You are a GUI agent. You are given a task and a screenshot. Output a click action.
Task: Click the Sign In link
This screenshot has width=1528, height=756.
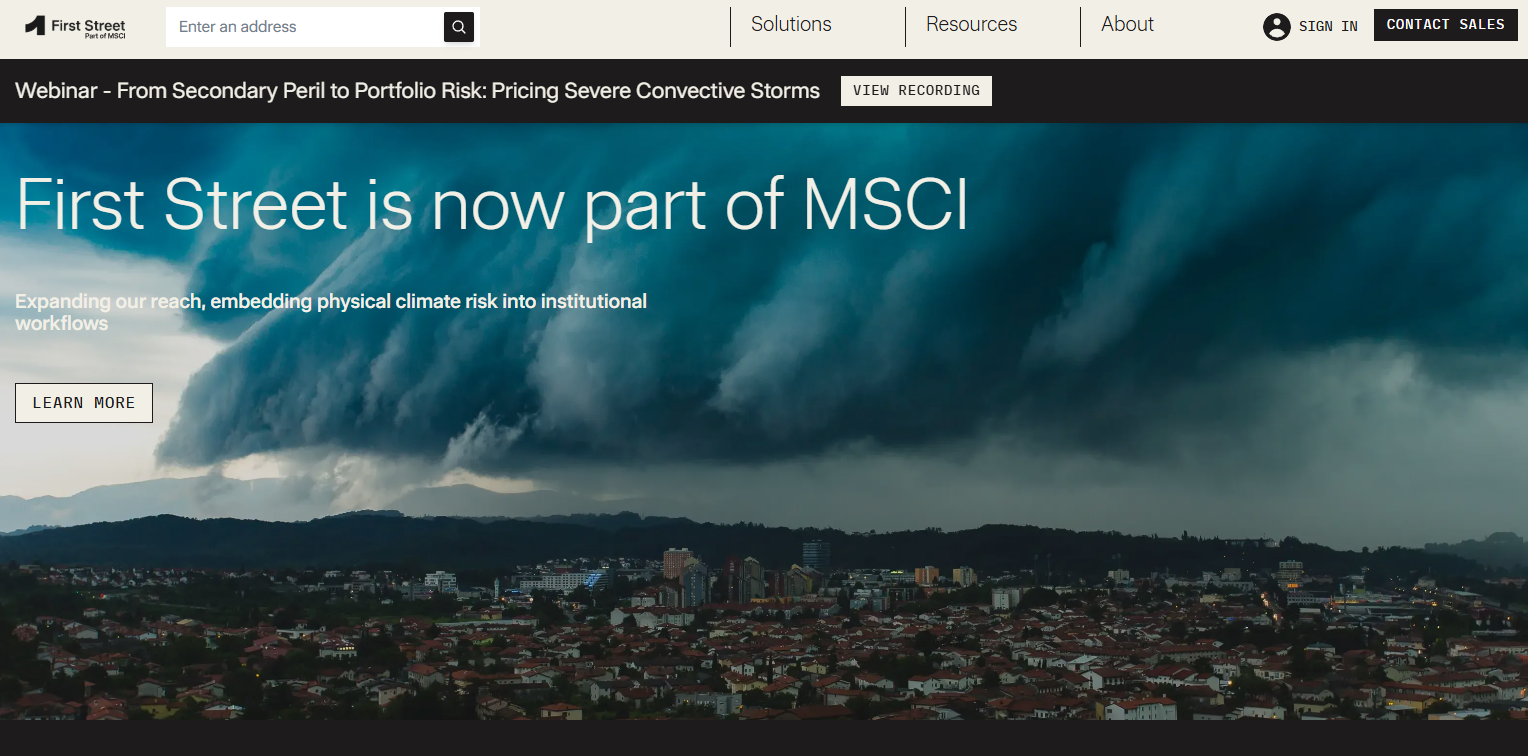point(1328,27)
